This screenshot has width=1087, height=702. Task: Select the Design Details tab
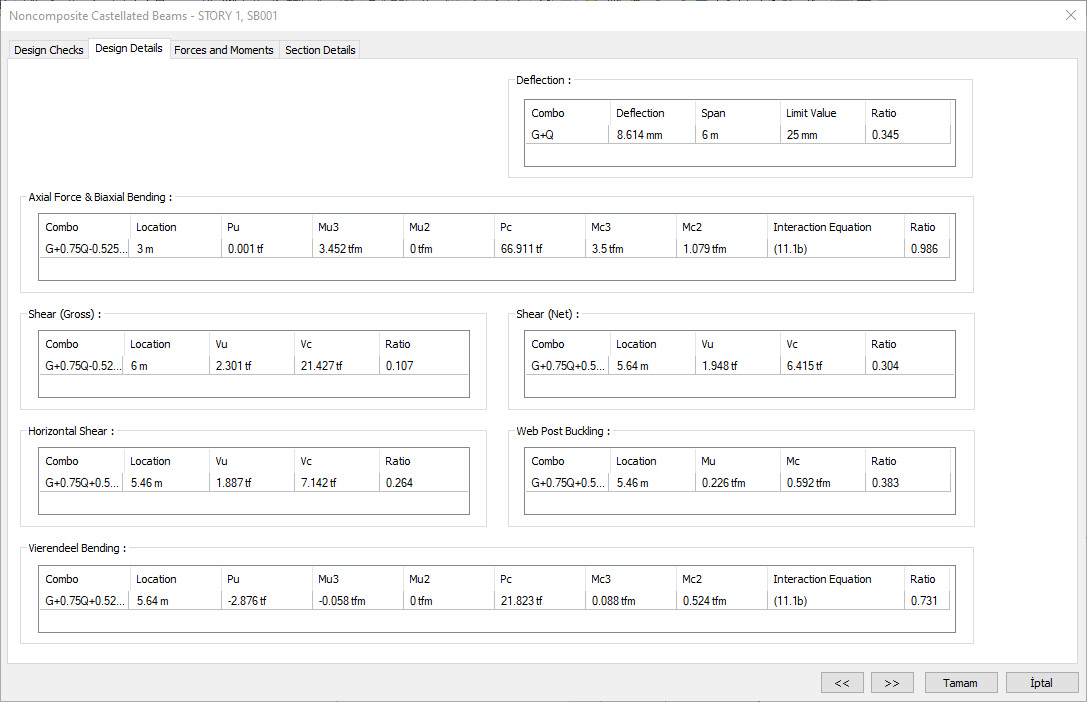tap(129, 49)
